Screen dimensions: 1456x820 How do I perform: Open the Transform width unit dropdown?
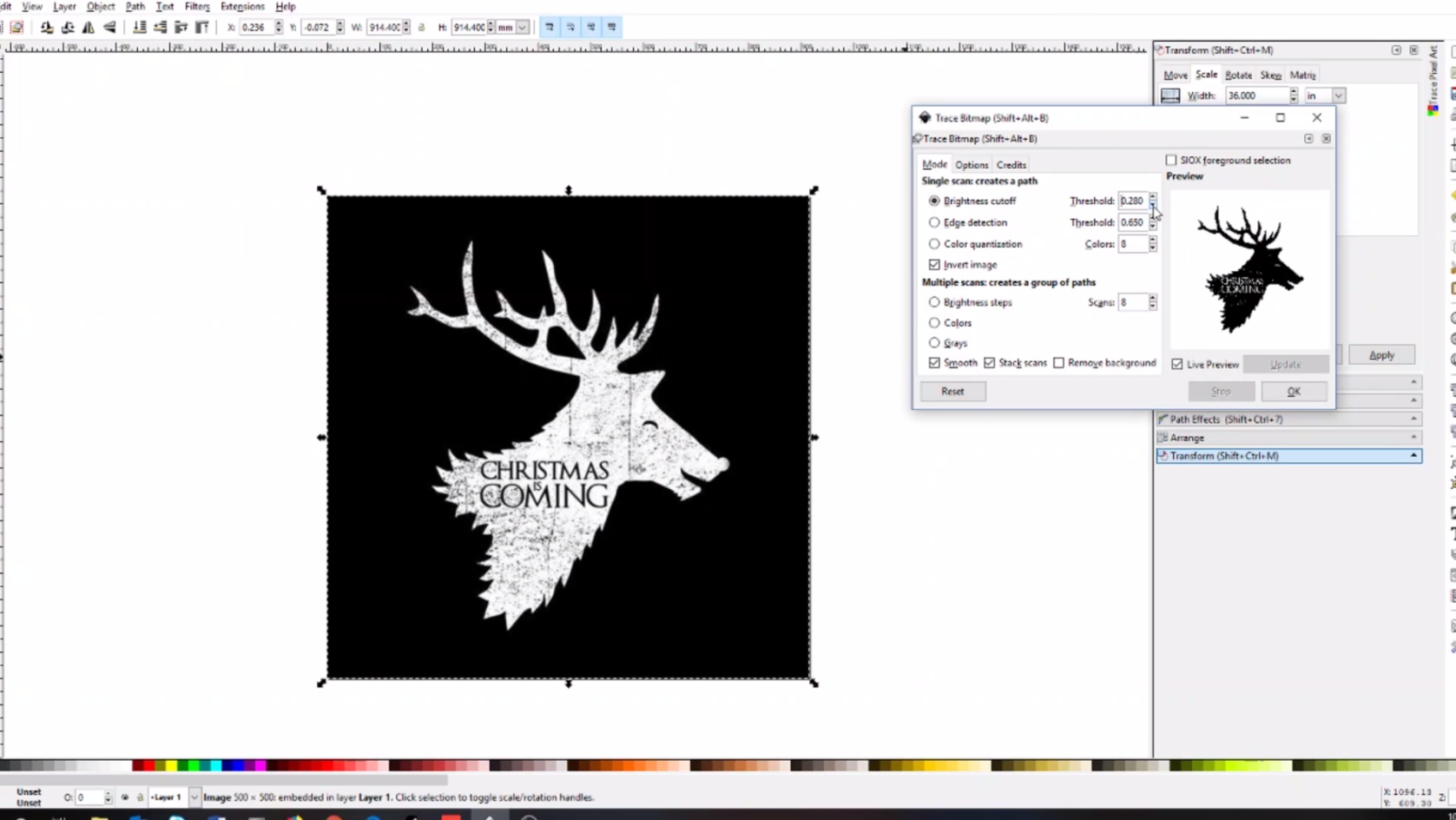tap(1339, 96)
